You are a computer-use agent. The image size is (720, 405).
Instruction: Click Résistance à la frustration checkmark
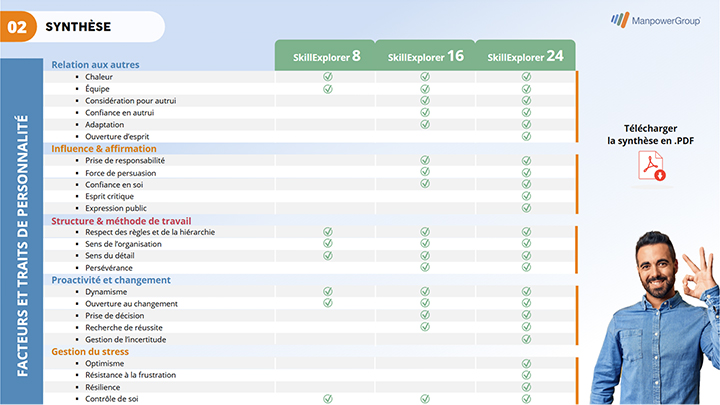coord(526,375)
